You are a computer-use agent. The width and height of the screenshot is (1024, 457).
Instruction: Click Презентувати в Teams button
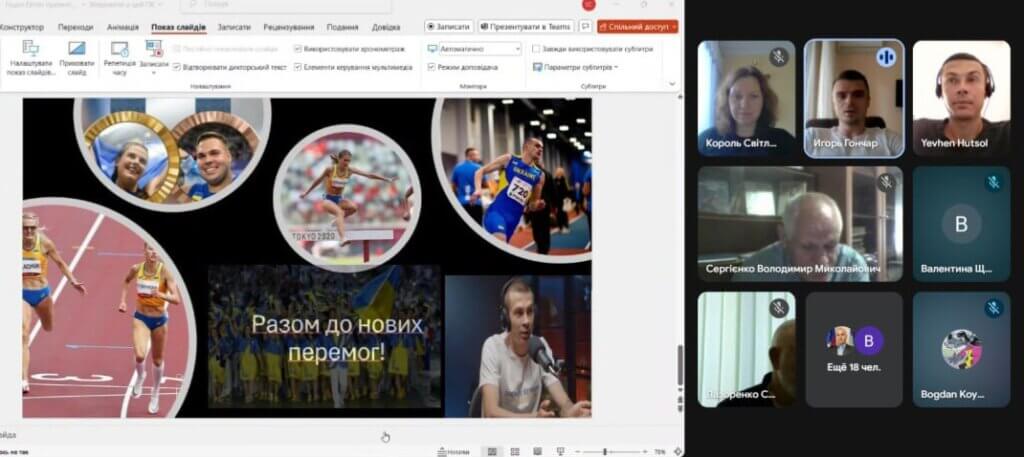coord(526,27)
